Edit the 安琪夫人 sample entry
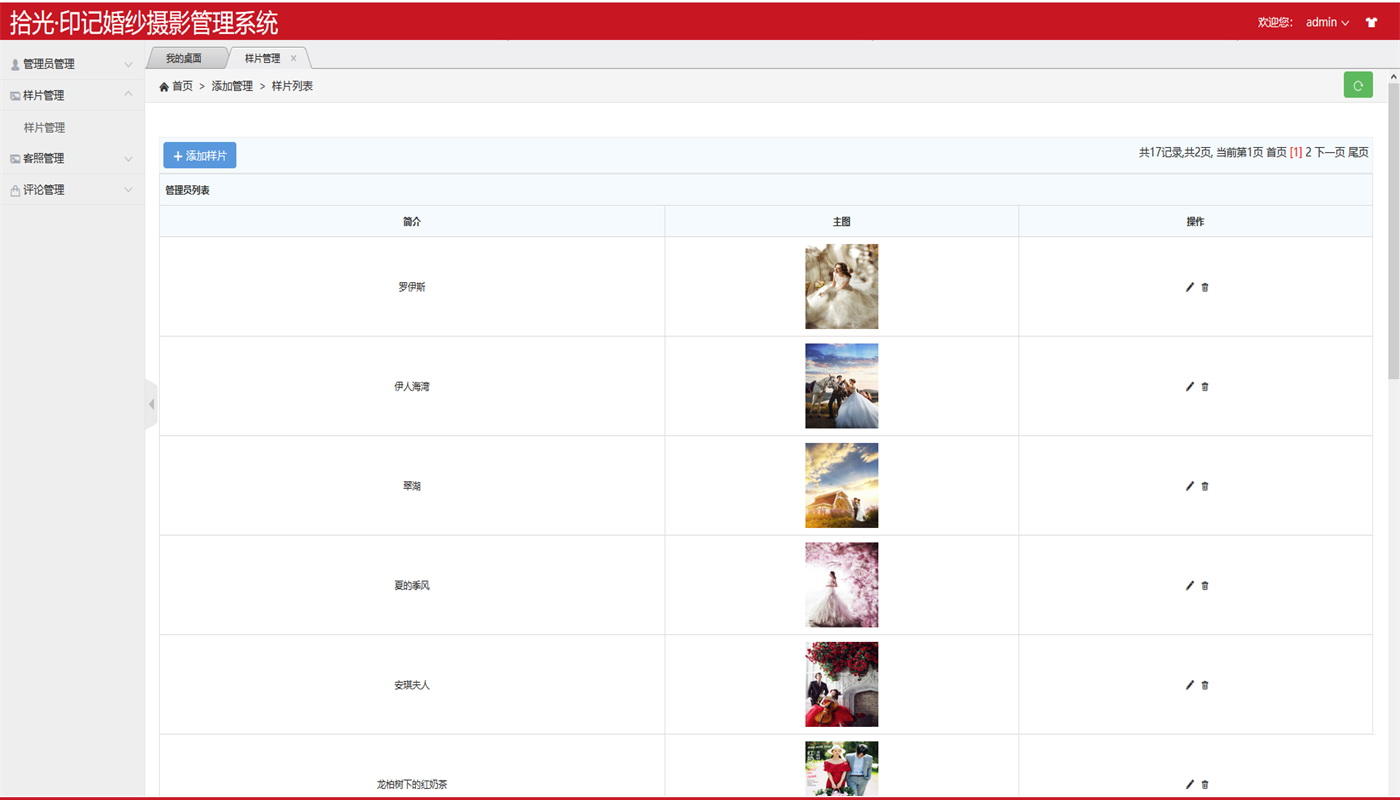Viewport: 1400px width, 800px height. pos(1189,685)
